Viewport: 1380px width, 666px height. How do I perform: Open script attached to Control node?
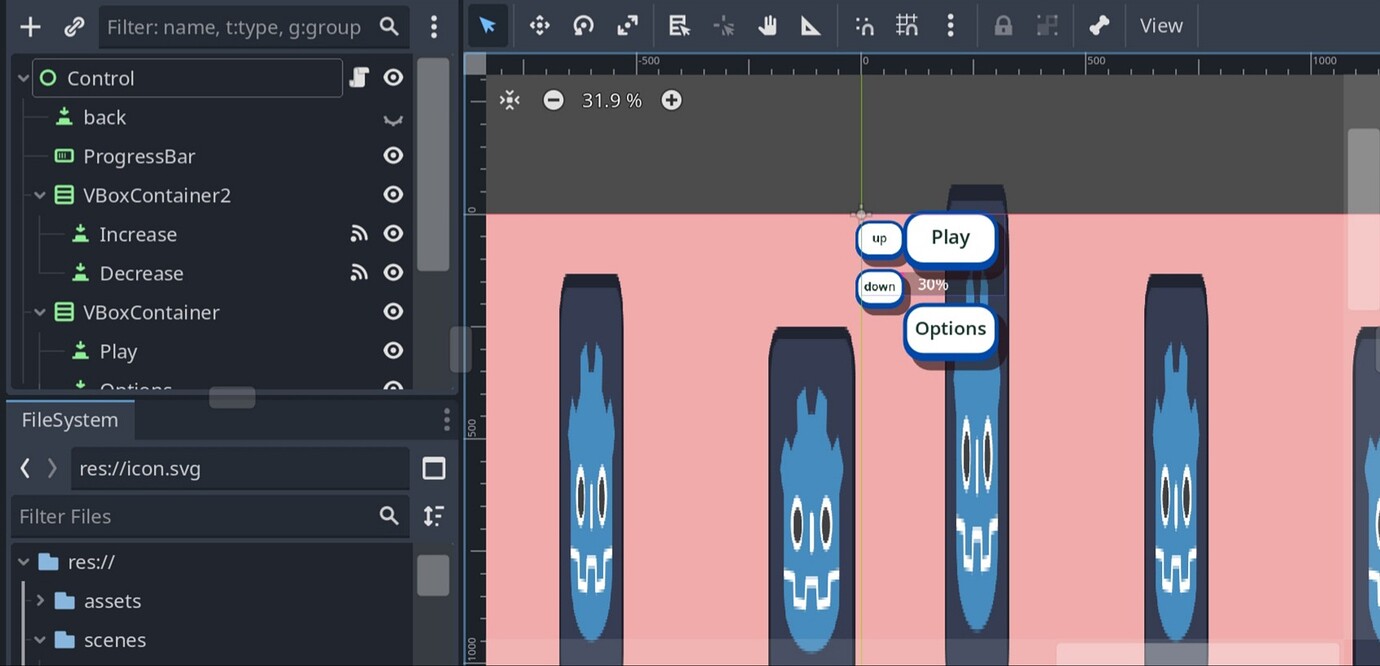click(x=360, y=78)
